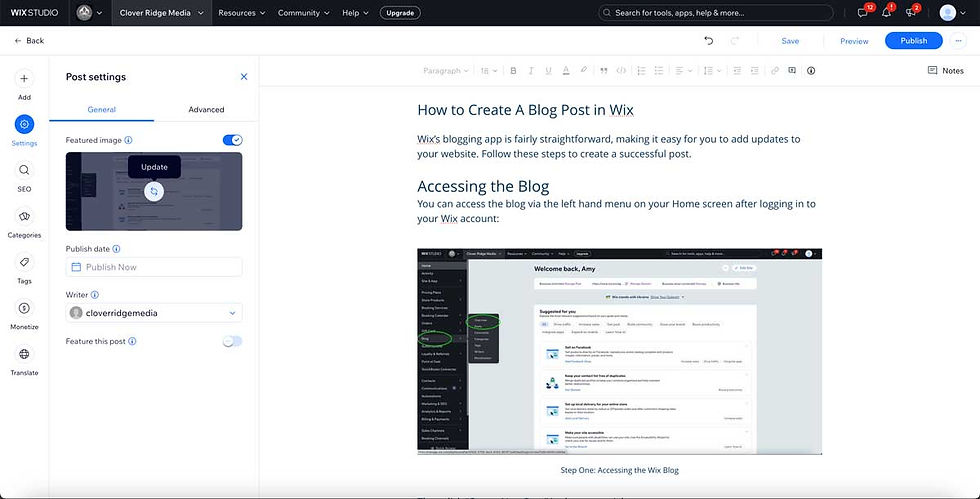Close the Post settings panel
Viewport: 980px width, 499px height.
244,77
